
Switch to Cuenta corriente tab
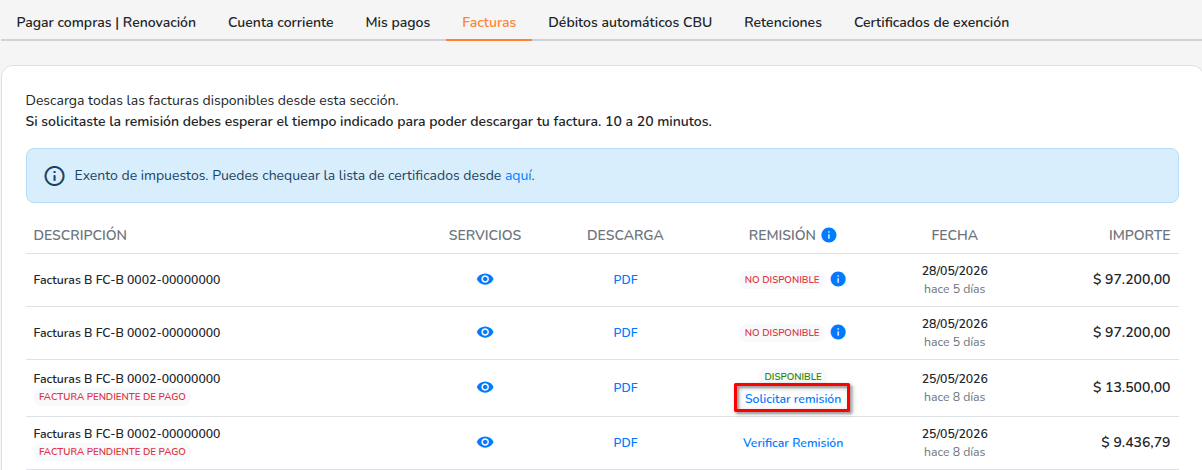(x=281, y=22)
